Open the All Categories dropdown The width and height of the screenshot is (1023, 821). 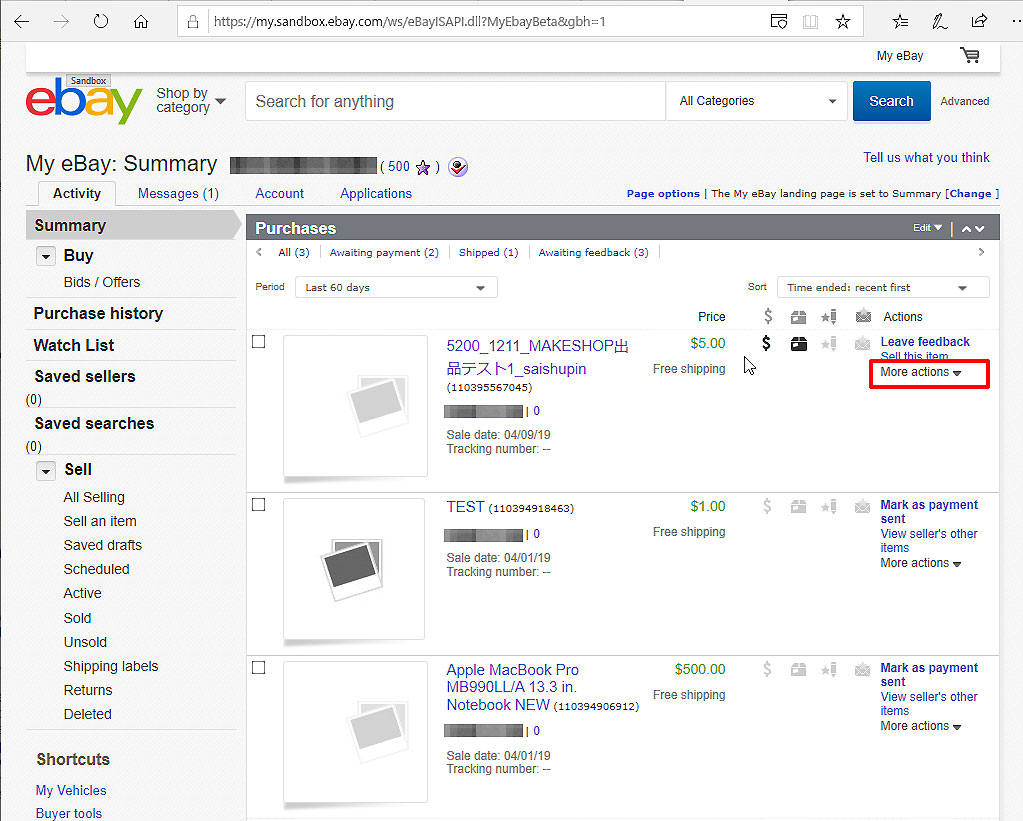[x=757, y=101]
